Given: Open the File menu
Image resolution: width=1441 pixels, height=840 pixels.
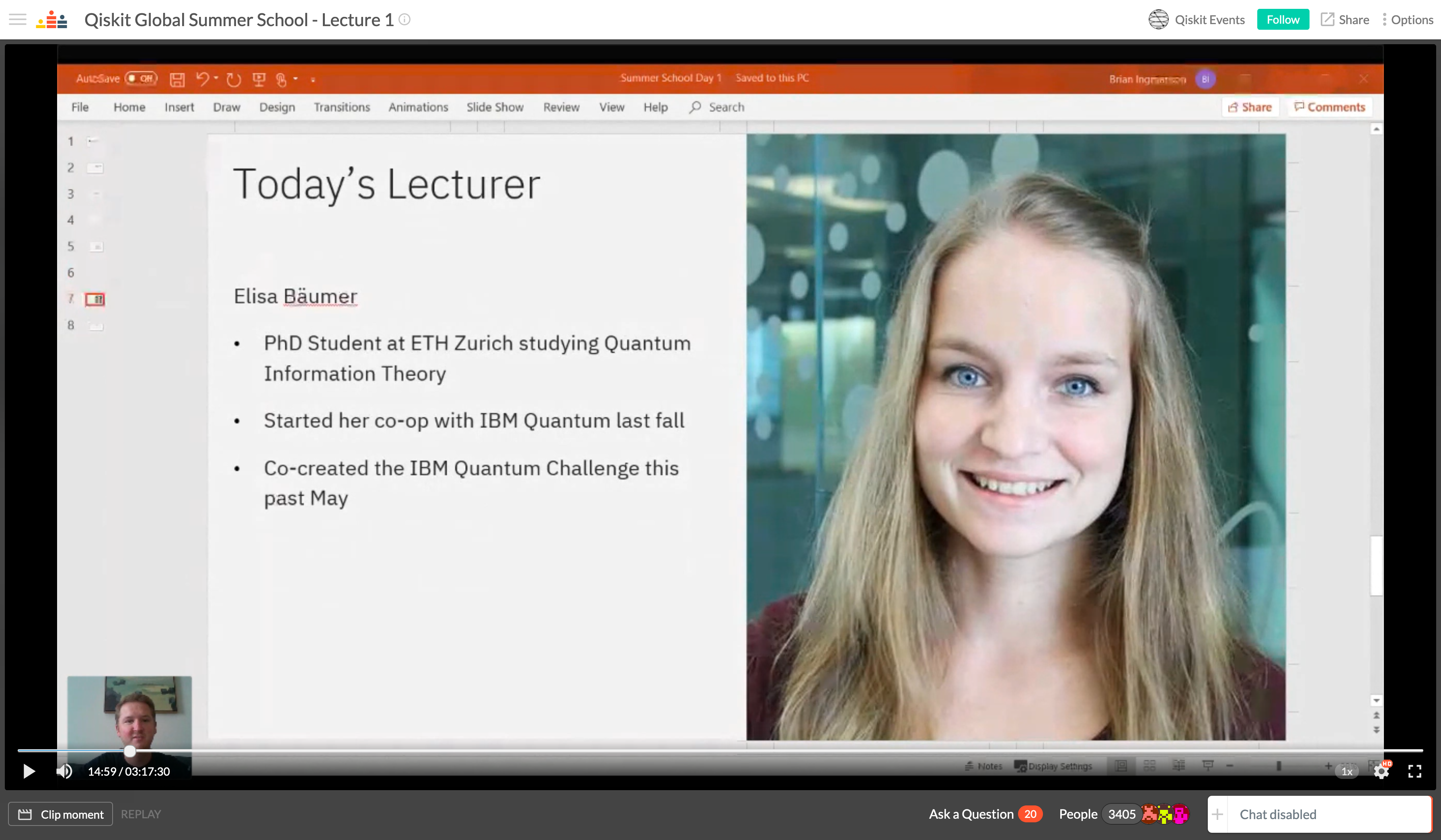Looking at the screenshot, I should (80, 107).
